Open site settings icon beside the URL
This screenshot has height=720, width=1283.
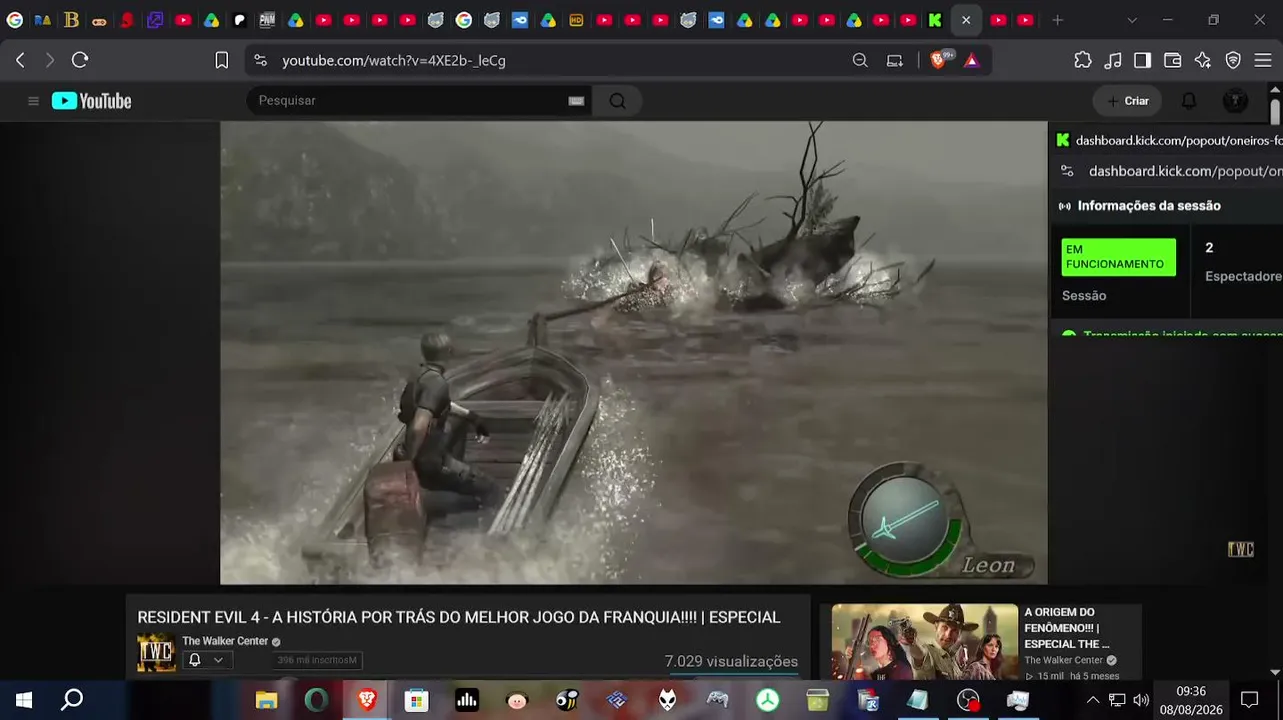261,60
